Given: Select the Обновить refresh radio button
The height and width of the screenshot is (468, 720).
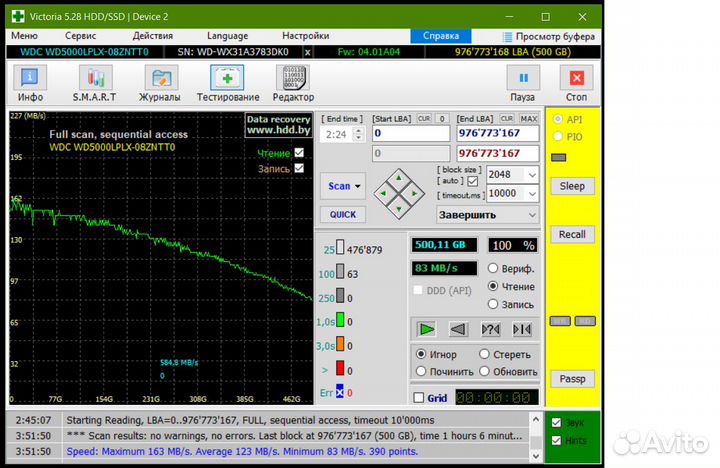Looking at the screenshot, I should tap(484, 371).
